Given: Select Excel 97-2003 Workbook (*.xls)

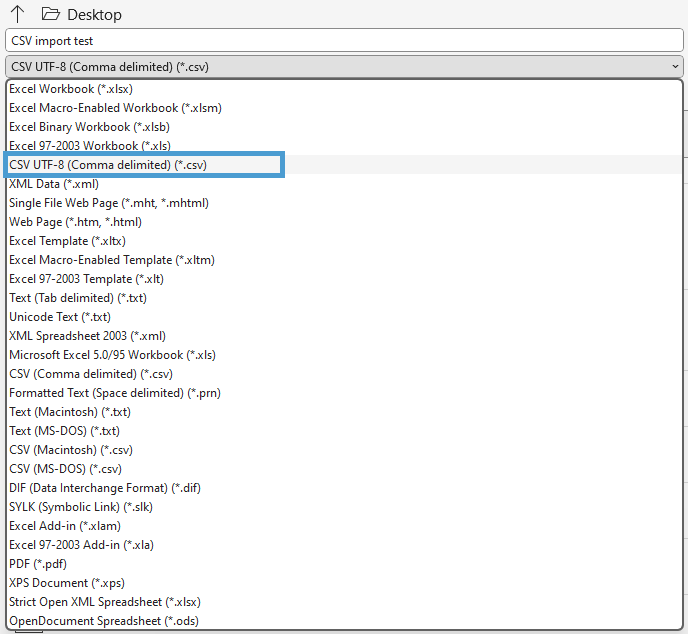Looking at the screenshot, I should click(344, 146).
